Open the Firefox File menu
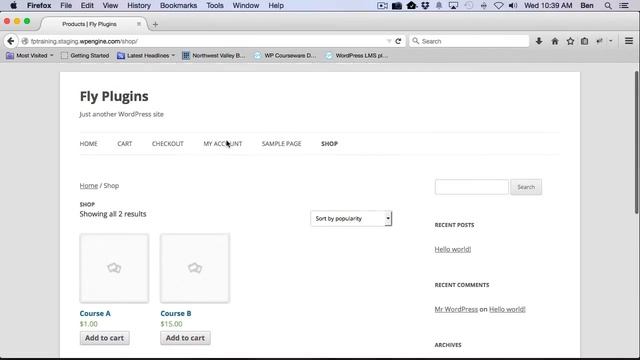The width and height of the screenshot is (640, 360). coord(66,5)
